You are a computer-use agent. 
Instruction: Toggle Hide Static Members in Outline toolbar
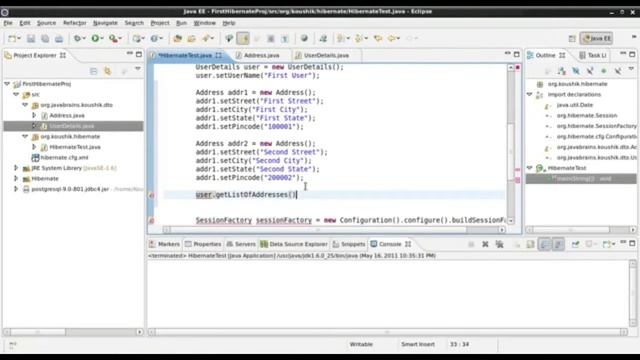pos(590,71)
